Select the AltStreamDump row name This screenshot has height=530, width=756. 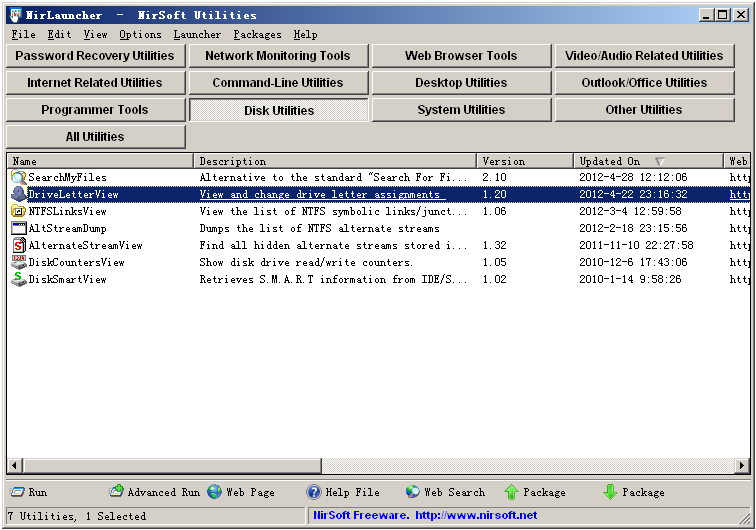[x=68, y=228]
